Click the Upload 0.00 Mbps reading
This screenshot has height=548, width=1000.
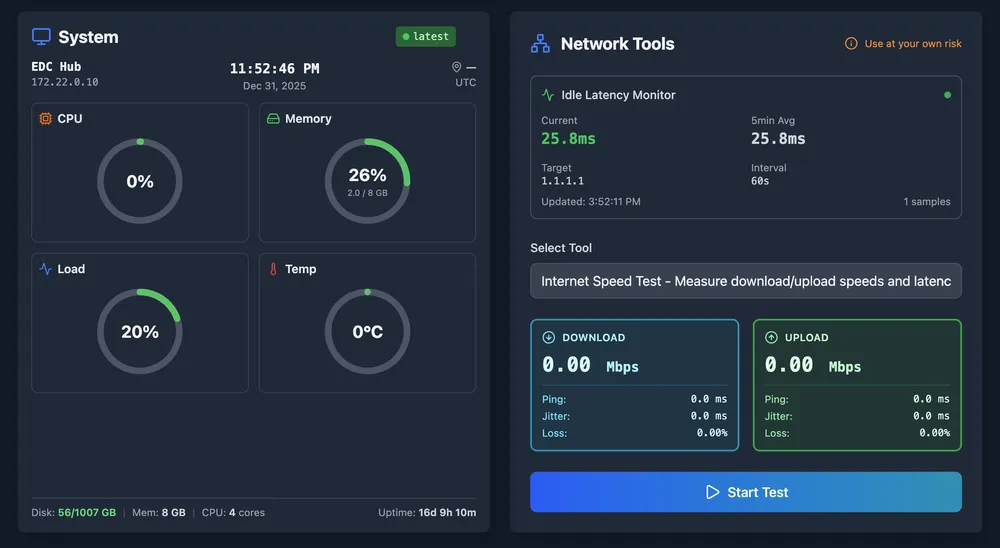813,365
